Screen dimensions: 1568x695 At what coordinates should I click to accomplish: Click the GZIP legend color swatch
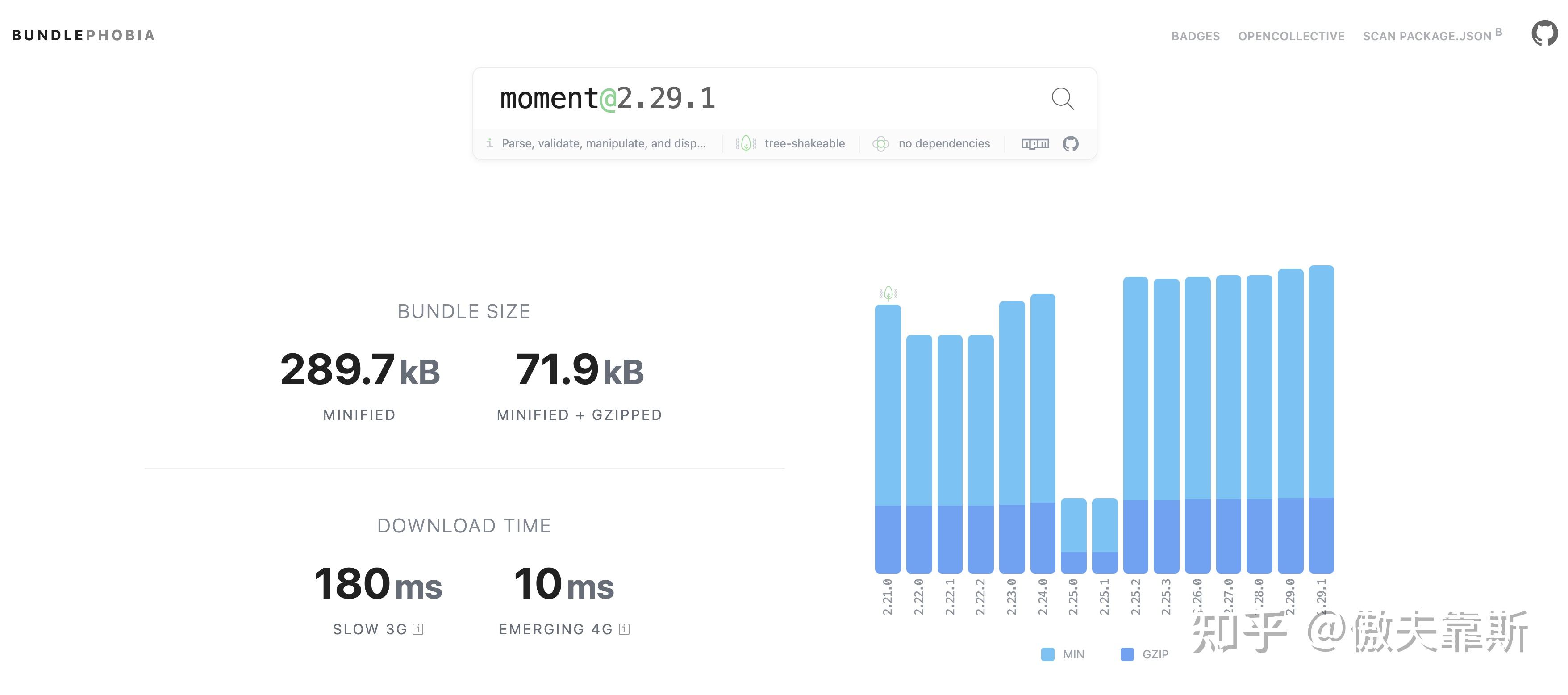1127,654
